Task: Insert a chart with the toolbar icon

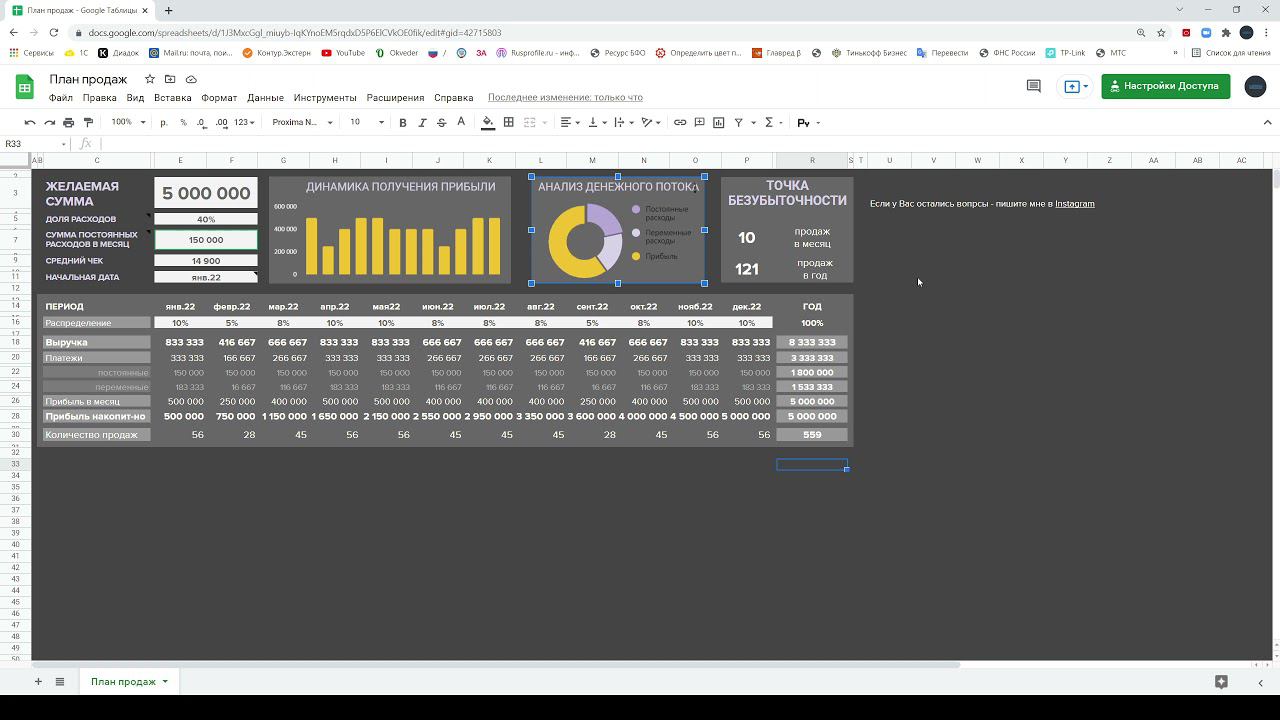Action: click(718, 122)
